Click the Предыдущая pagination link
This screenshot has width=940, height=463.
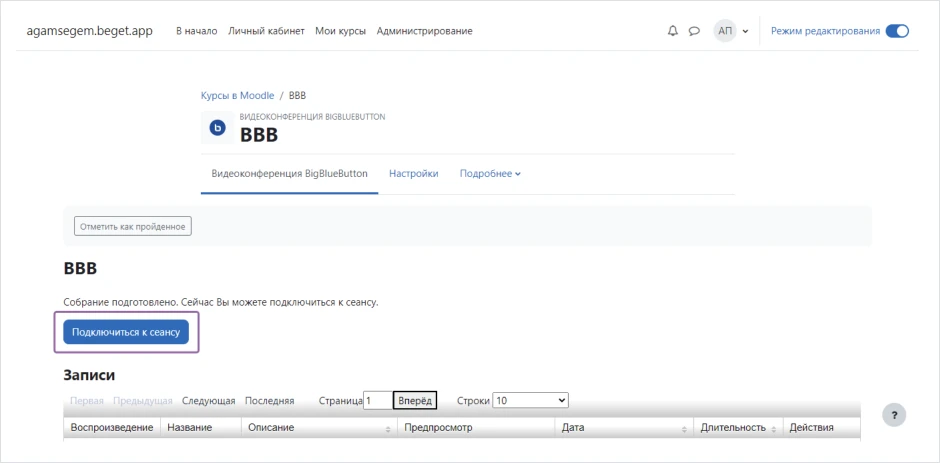point(143,401)
